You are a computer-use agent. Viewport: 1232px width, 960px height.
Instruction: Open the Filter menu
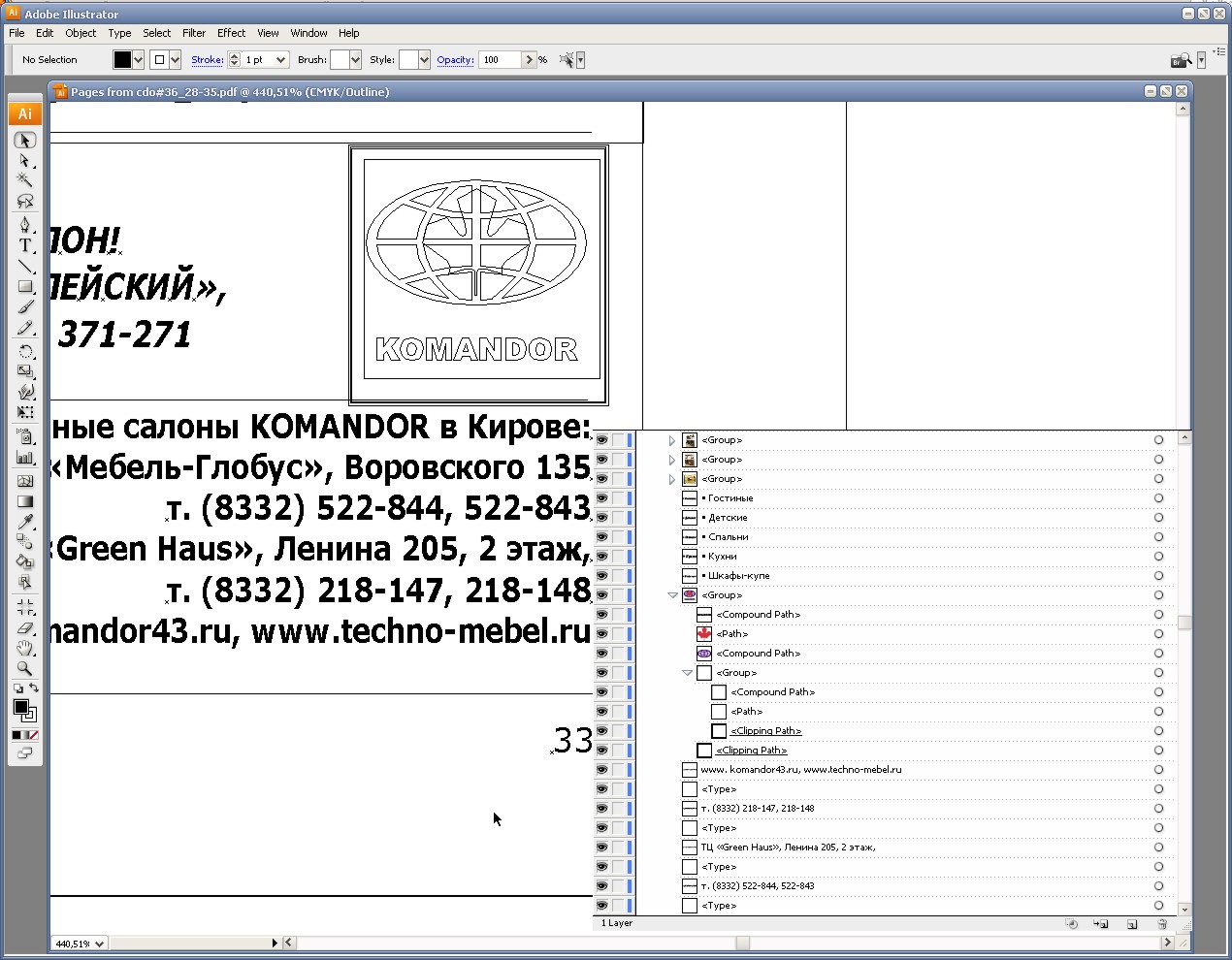click(x=194, y=33)
